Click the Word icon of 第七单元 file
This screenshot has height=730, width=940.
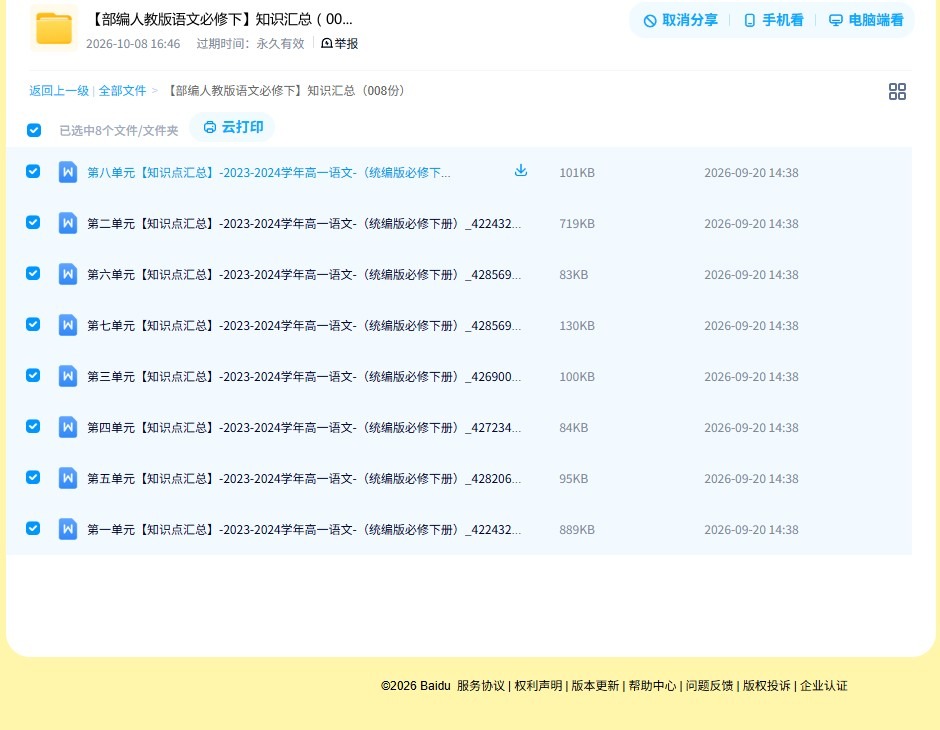click(68, 325)
